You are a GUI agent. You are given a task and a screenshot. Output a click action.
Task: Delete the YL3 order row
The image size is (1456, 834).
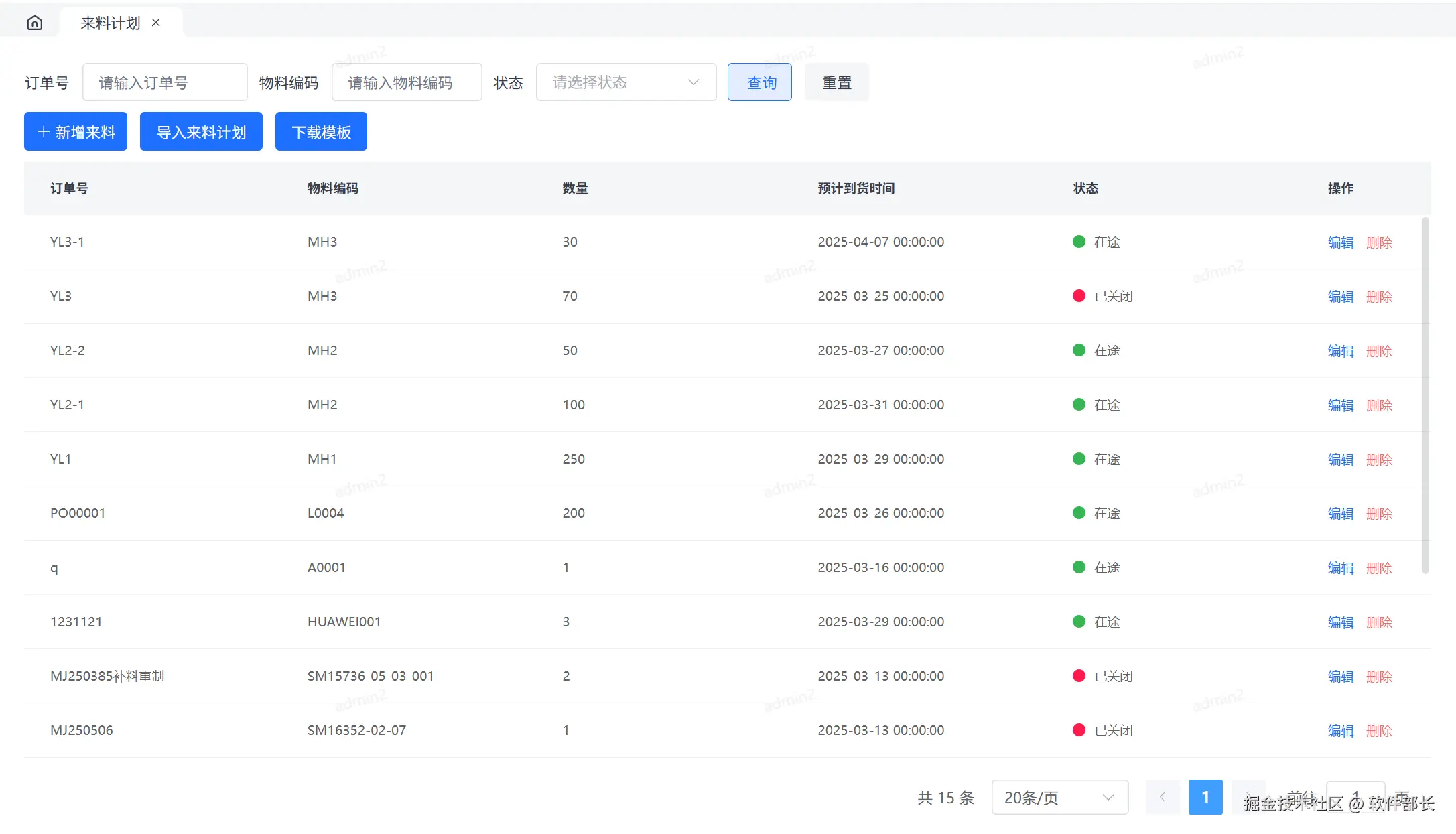(1379, 297)
